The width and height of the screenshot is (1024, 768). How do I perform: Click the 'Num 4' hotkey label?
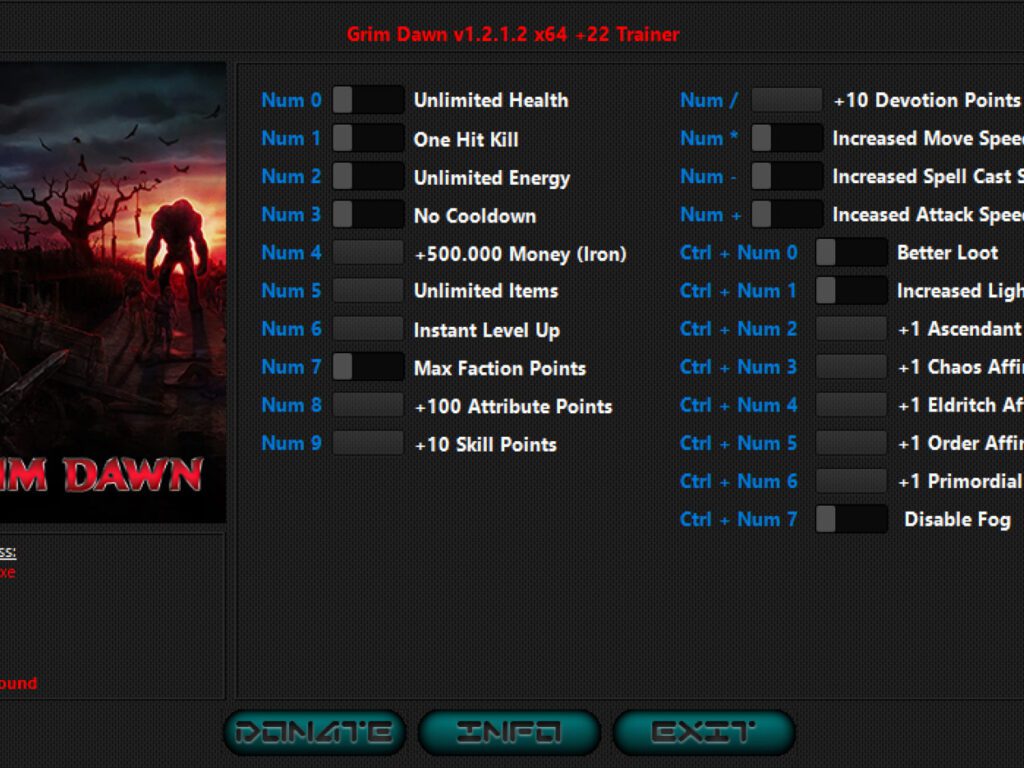(x=291, y=253)
